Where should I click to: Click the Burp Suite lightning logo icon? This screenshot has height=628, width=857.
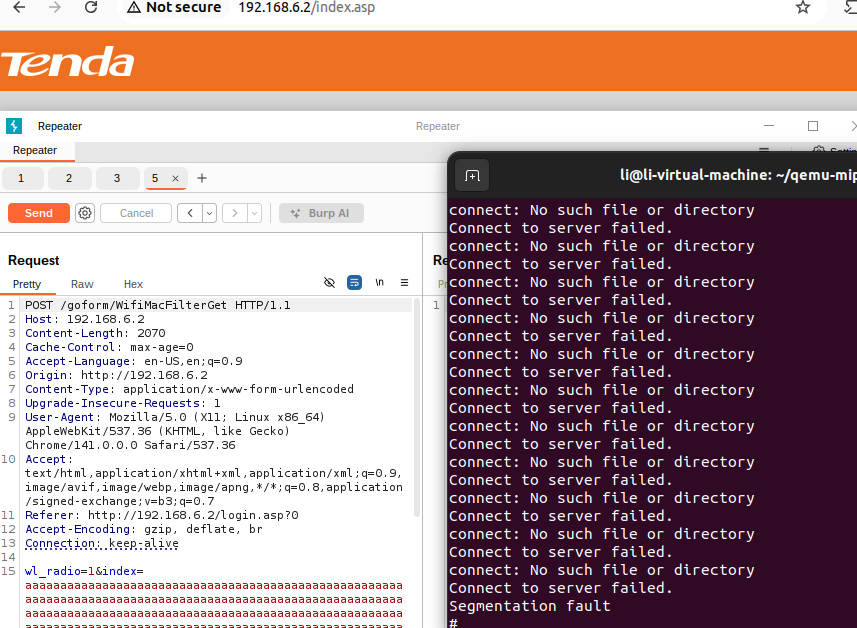pos(13,126)
